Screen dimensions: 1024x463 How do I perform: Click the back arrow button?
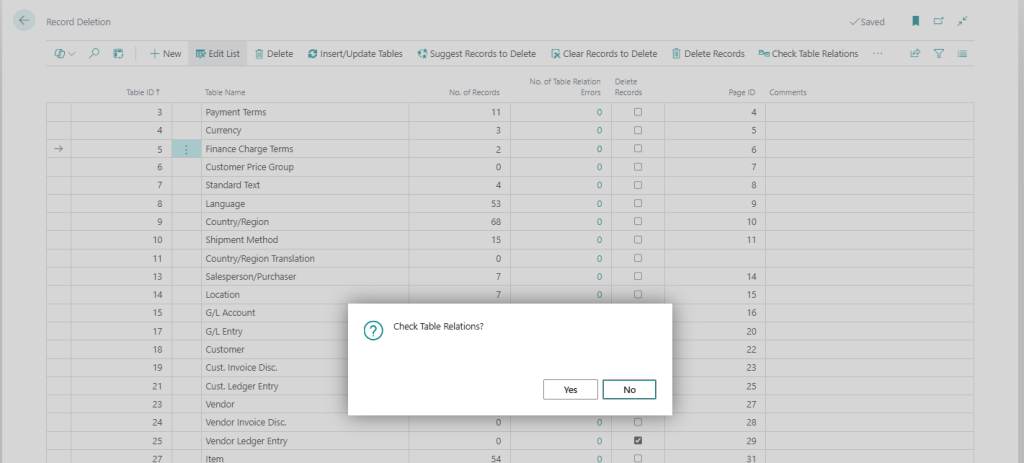pyautogui.click(x=25, y=21)
